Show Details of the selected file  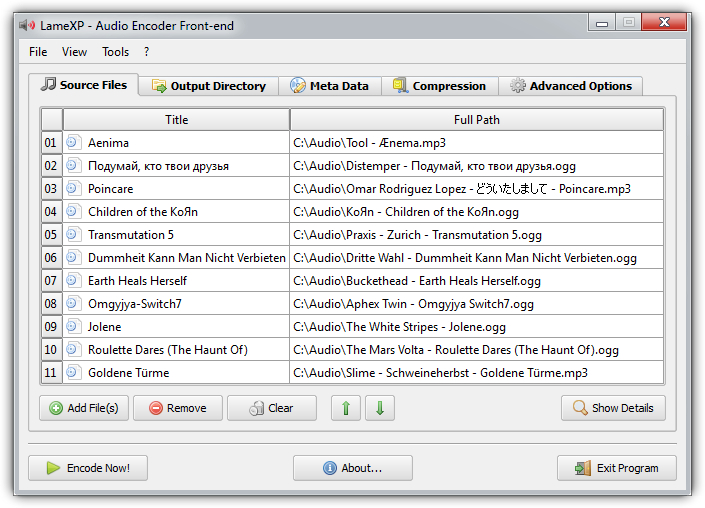coord(613,408)
